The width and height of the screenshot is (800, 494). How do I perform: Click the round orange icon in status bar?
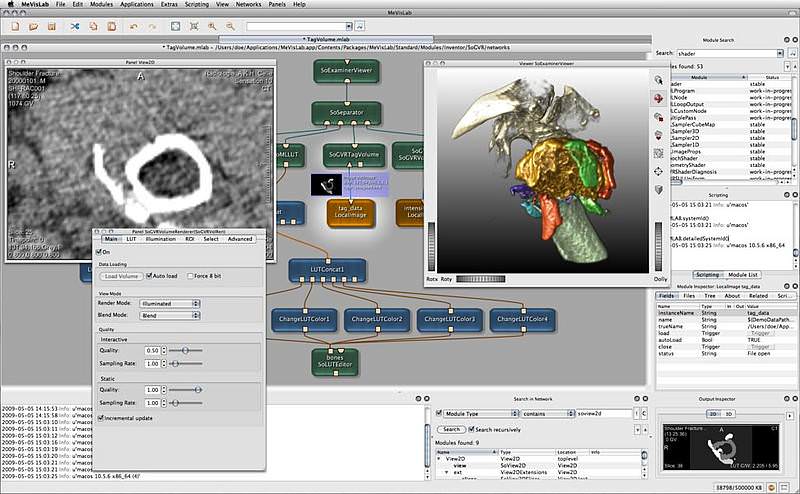pos(771,488)
